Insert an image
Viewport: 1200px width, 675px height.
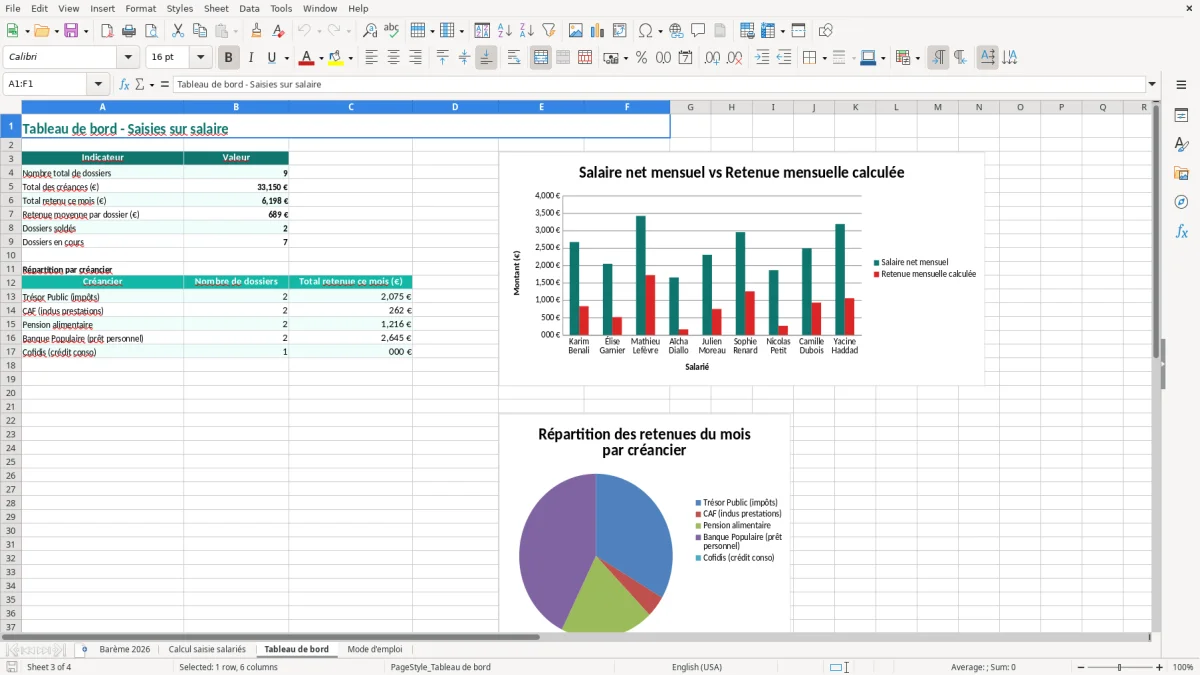click(x=576, y=31)
